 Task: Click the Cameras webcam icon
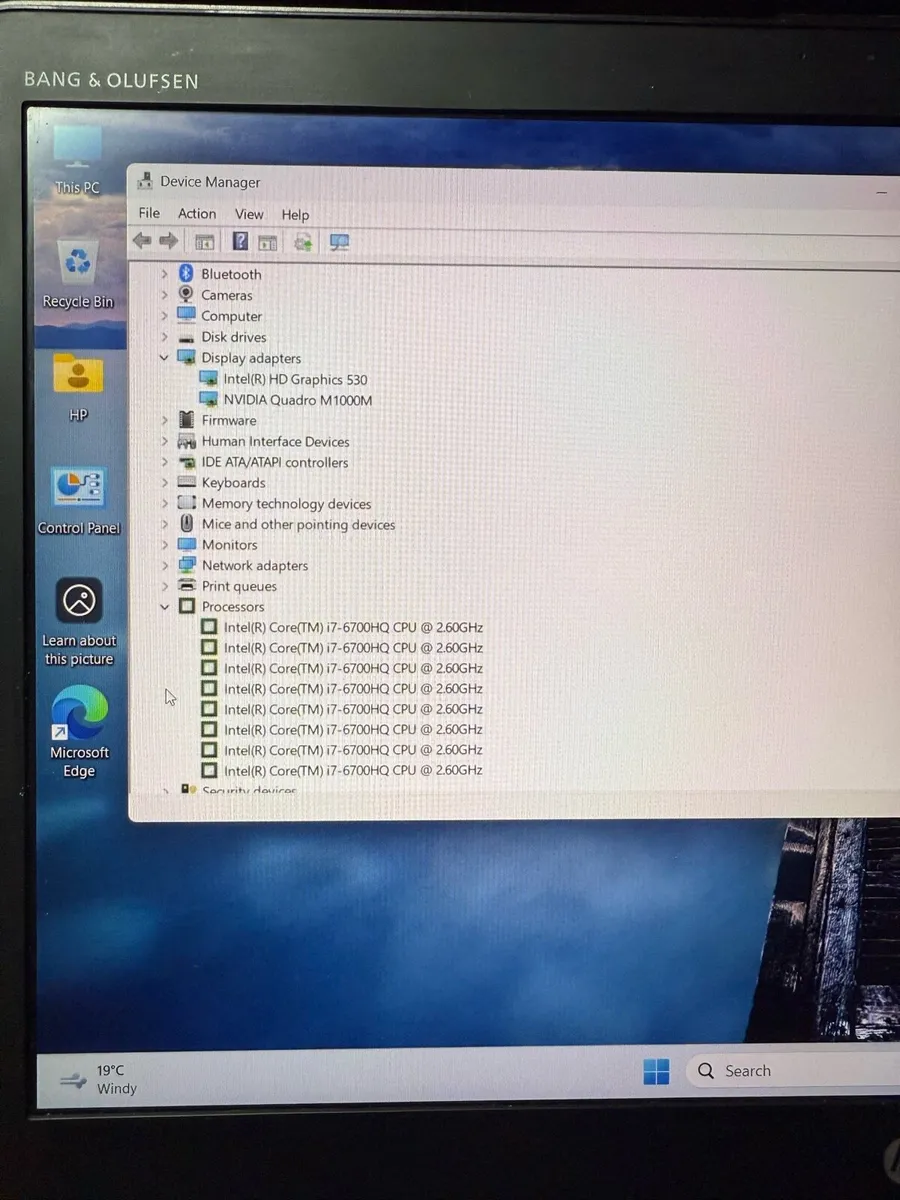click(x=186, y=294)
